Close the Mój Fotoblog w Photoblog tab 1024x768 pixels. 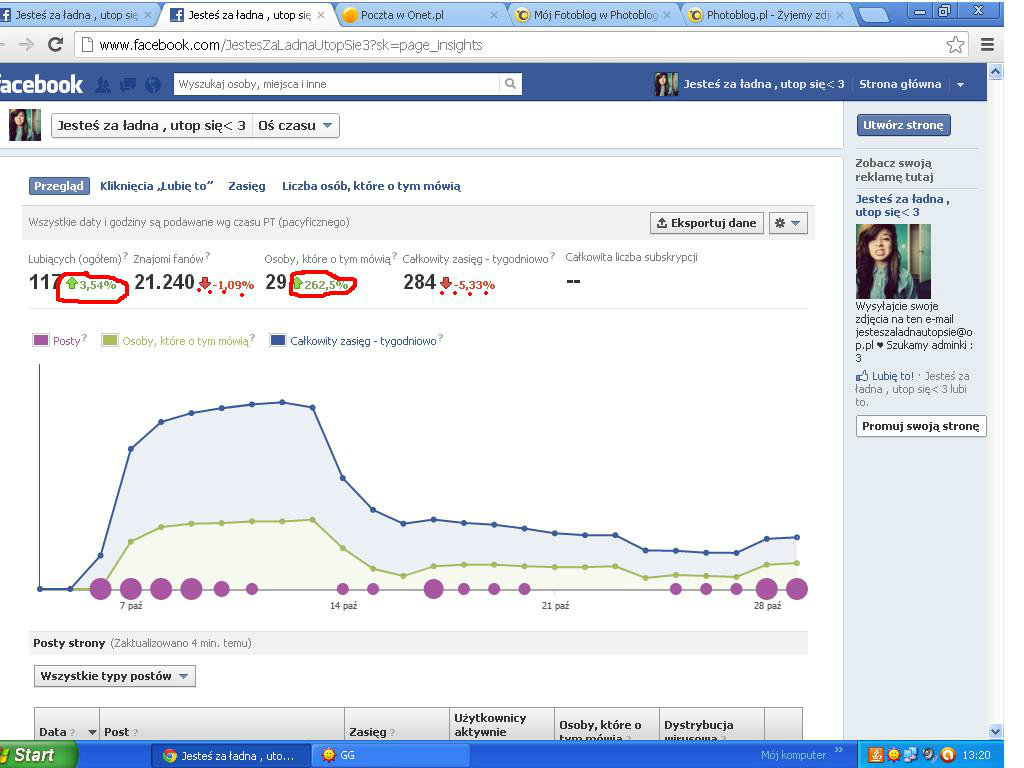point(667,15)
